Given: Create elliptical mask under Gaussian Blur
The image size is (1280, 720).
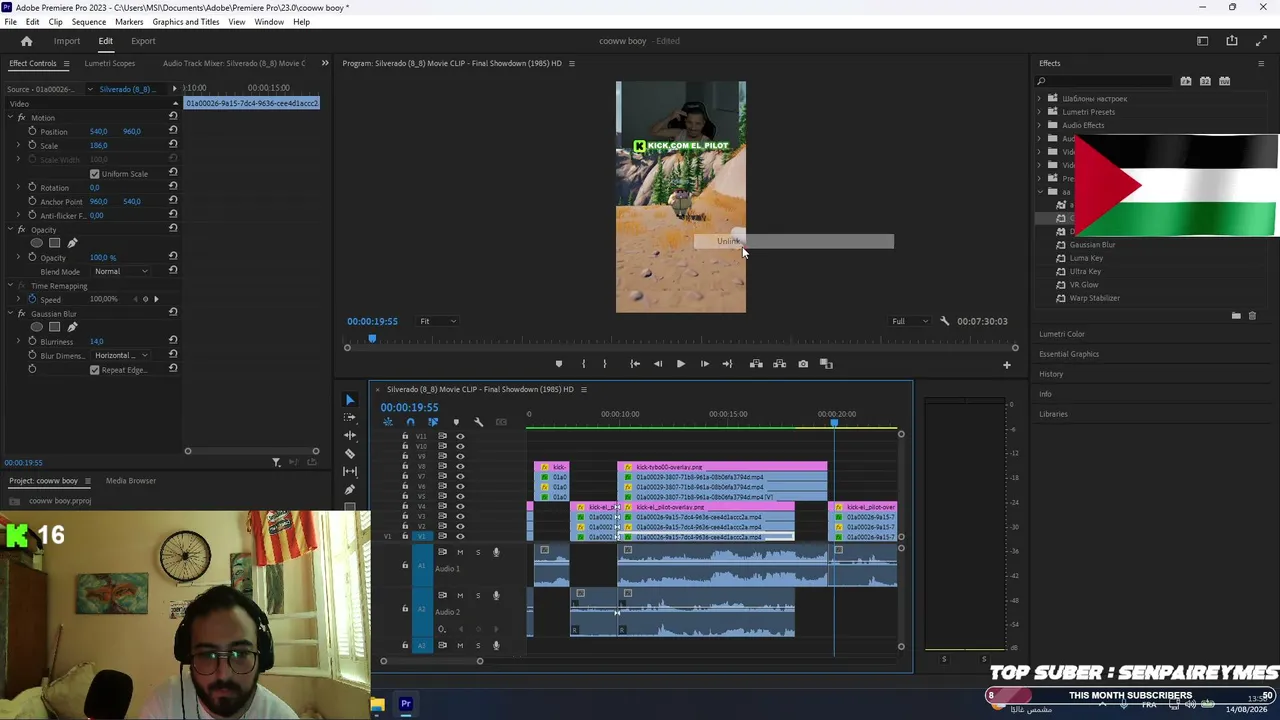Looking at the screenshot, I should point(37,327).
